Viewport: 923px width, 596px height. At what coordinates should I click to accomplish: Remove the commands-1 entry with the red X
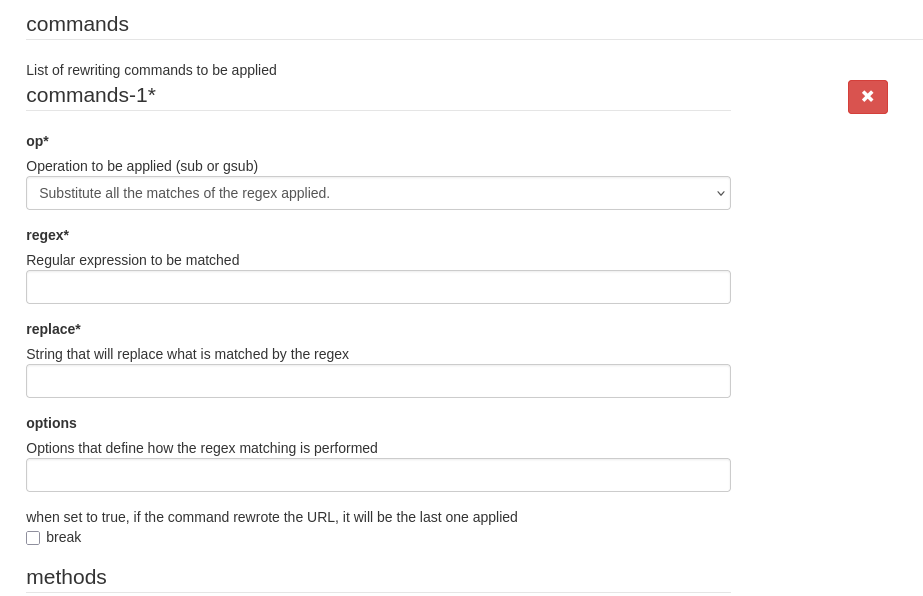click(x=867, y=97)
